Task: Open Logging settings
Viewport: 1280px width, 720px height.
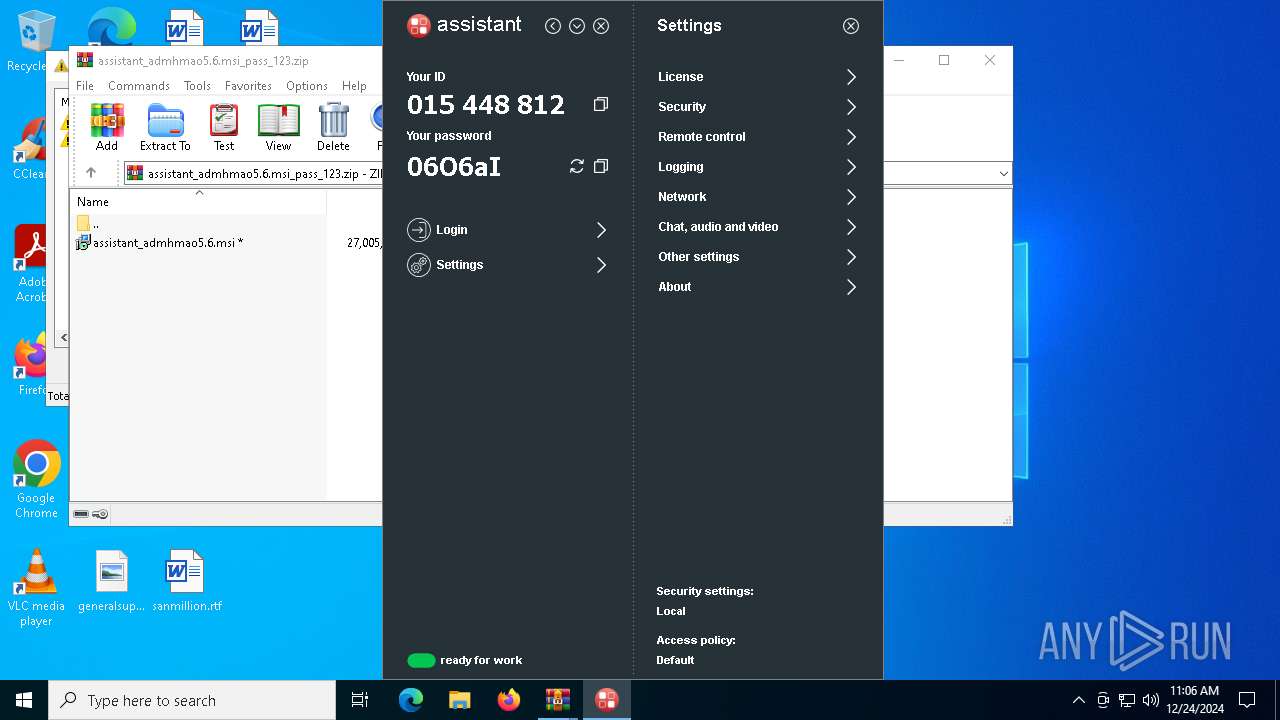Action: point(757,167)
